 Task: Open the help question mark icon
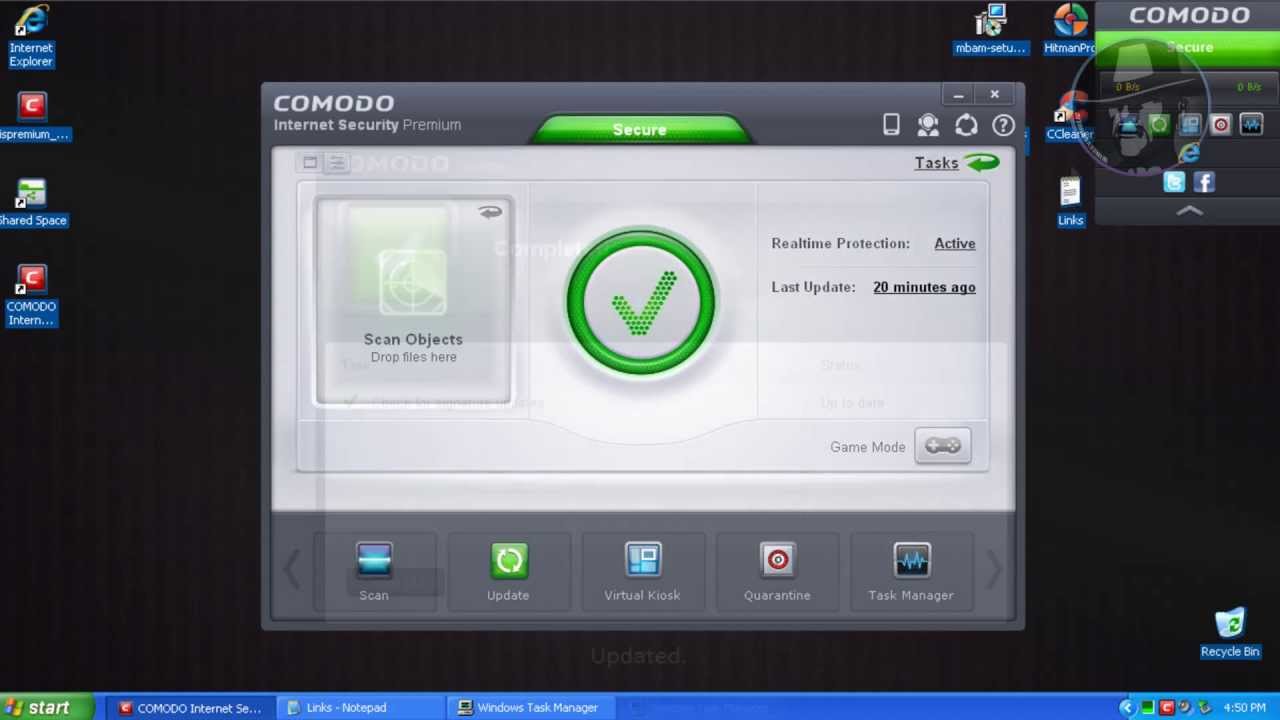(x=1003, y=125)
